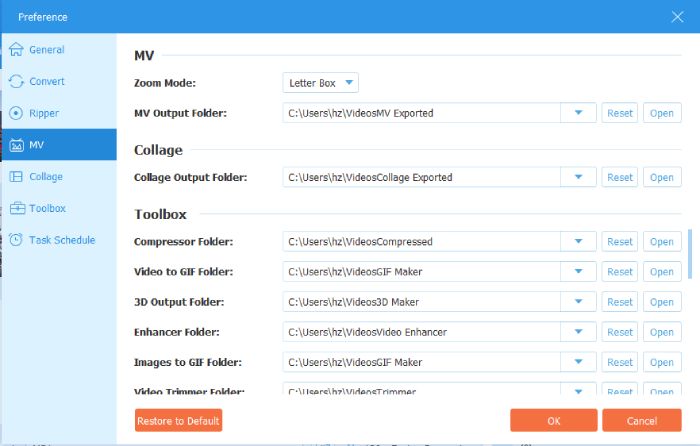Click the "Preference" title text
This screenshot has height=446, width=700.
click(43, 17)
